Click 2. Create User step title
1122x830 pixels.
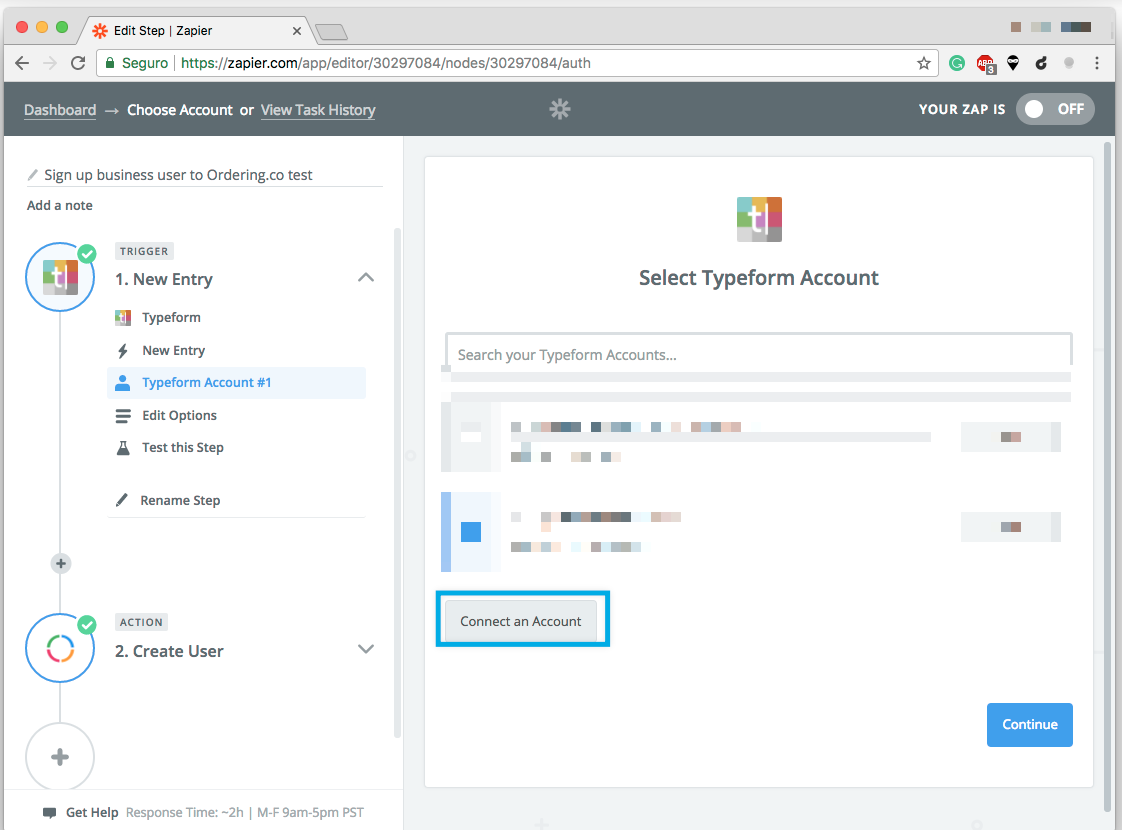point(169,651)
